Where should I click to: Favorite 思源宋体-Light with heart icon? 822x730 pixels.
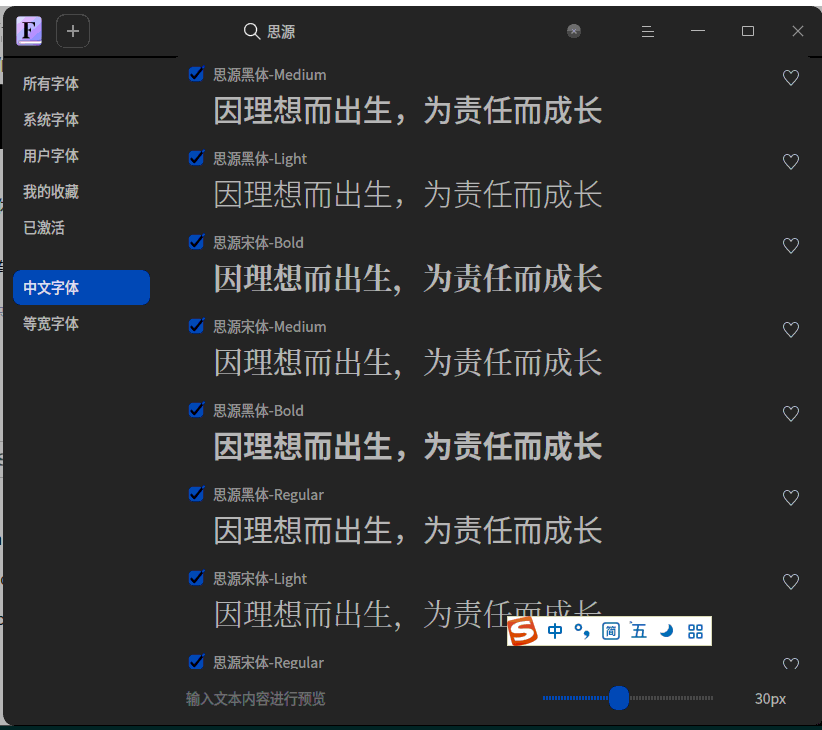pyautogui.click(x=791, y=581)
